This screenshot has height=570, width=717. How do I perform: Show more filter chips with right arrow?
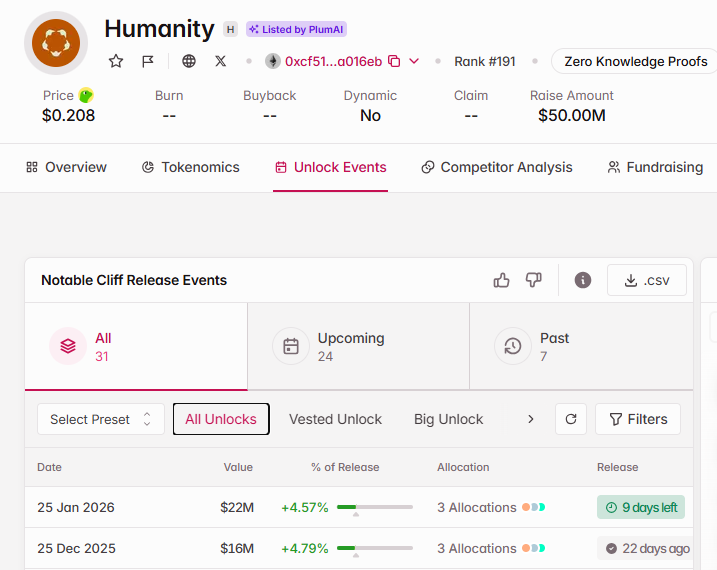pyautogui.click(x=530, y=419)
